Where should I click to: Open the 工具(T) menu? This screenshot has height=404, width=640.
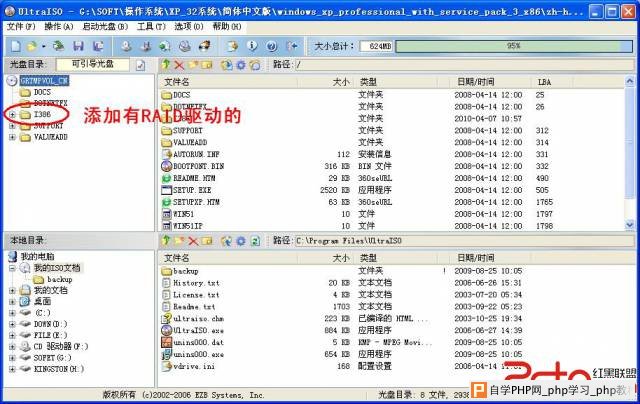click(x=151, y=27)
